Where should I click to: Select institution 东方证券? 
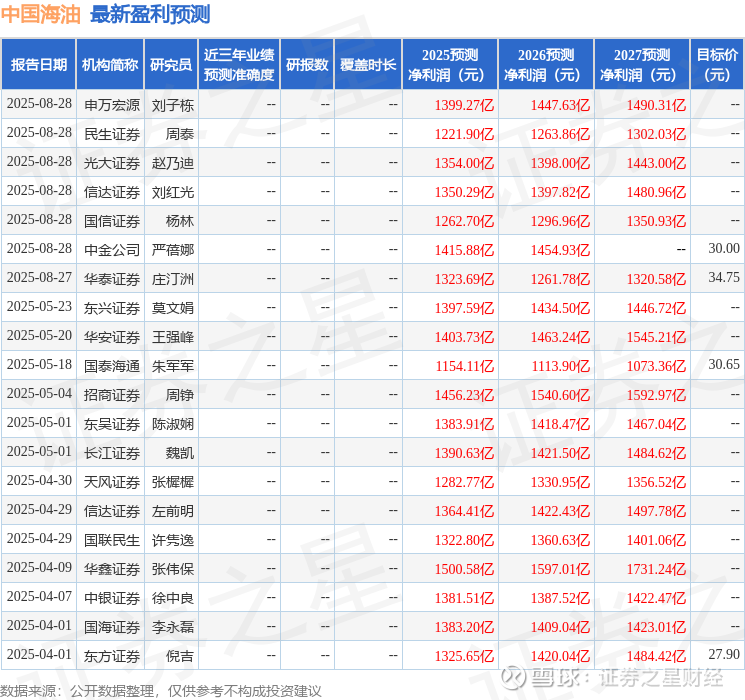pos(112,656)
